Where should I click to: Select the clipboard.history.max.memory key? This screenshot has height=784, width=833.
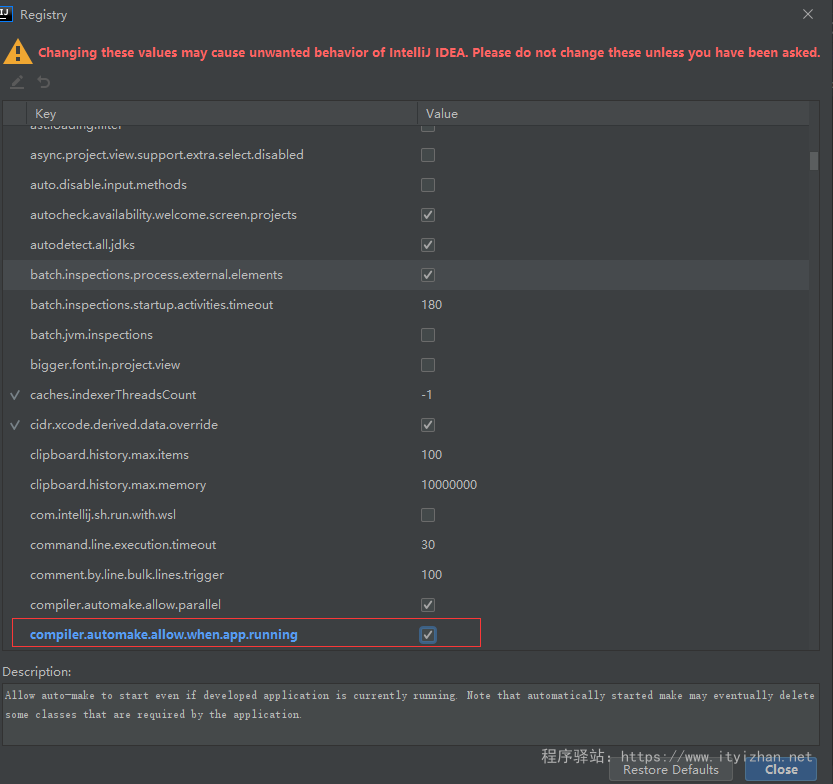click(x=118, y=485)
